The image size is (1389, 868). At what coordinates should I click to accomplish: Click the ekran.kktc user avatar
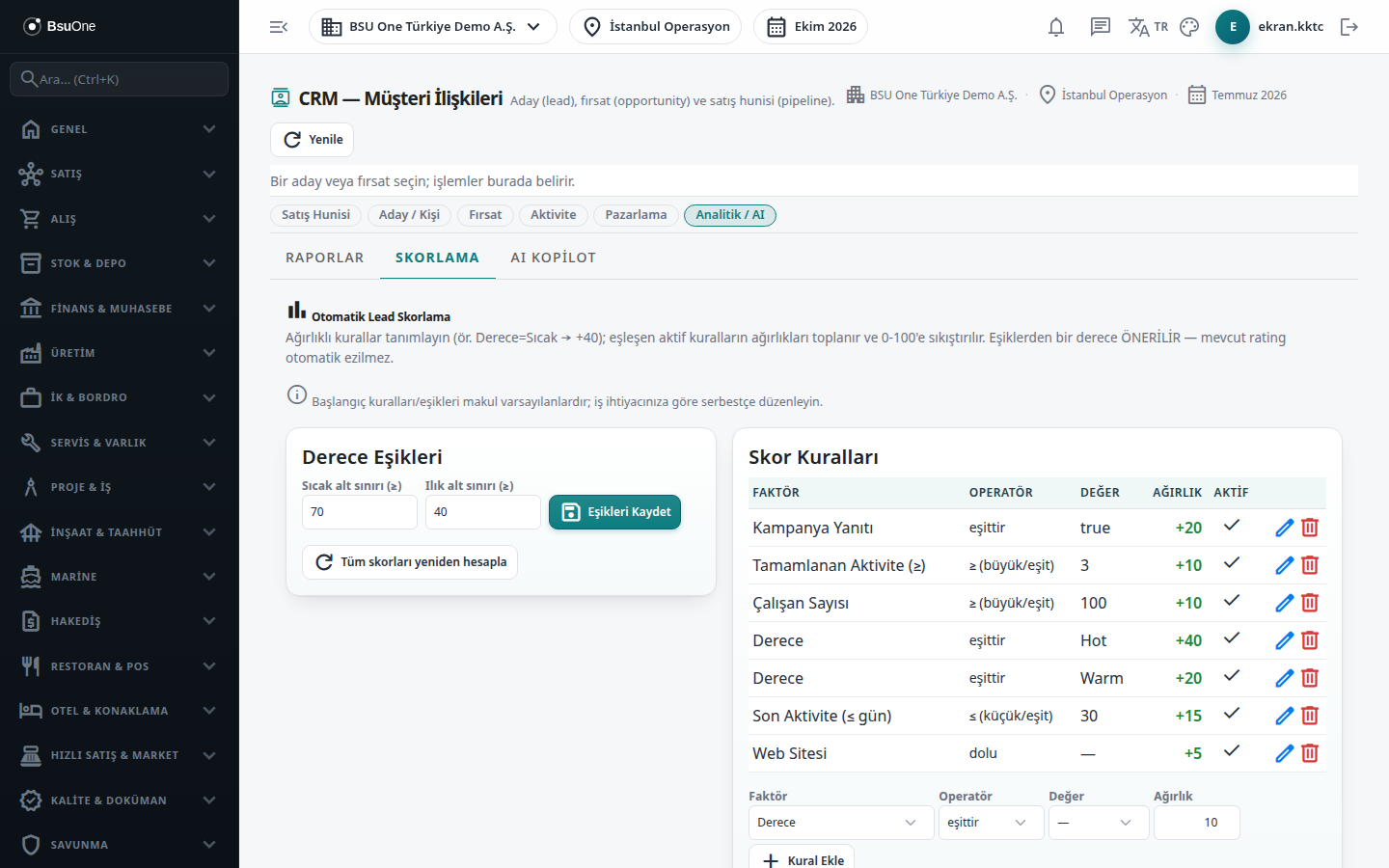point(1233,27)
